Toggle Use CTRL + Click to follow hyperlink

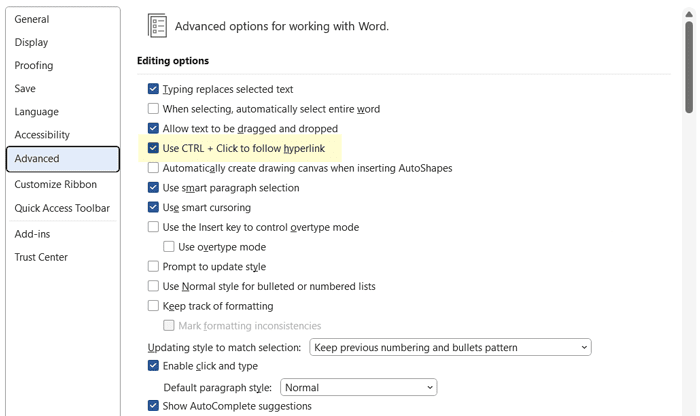coord(153,149)
